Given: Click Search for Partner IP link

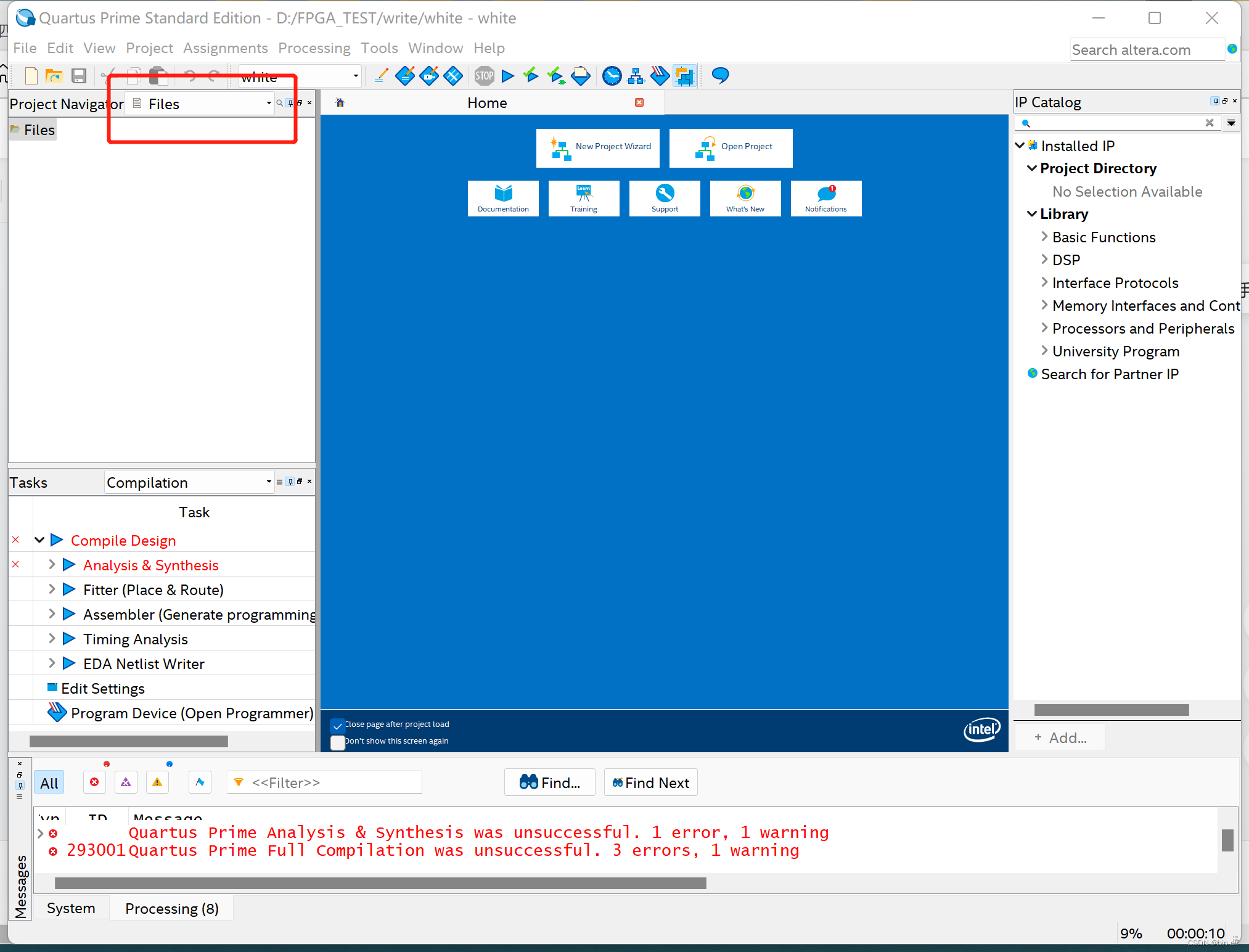Looking at the screenshot, I should (1109, 374).
